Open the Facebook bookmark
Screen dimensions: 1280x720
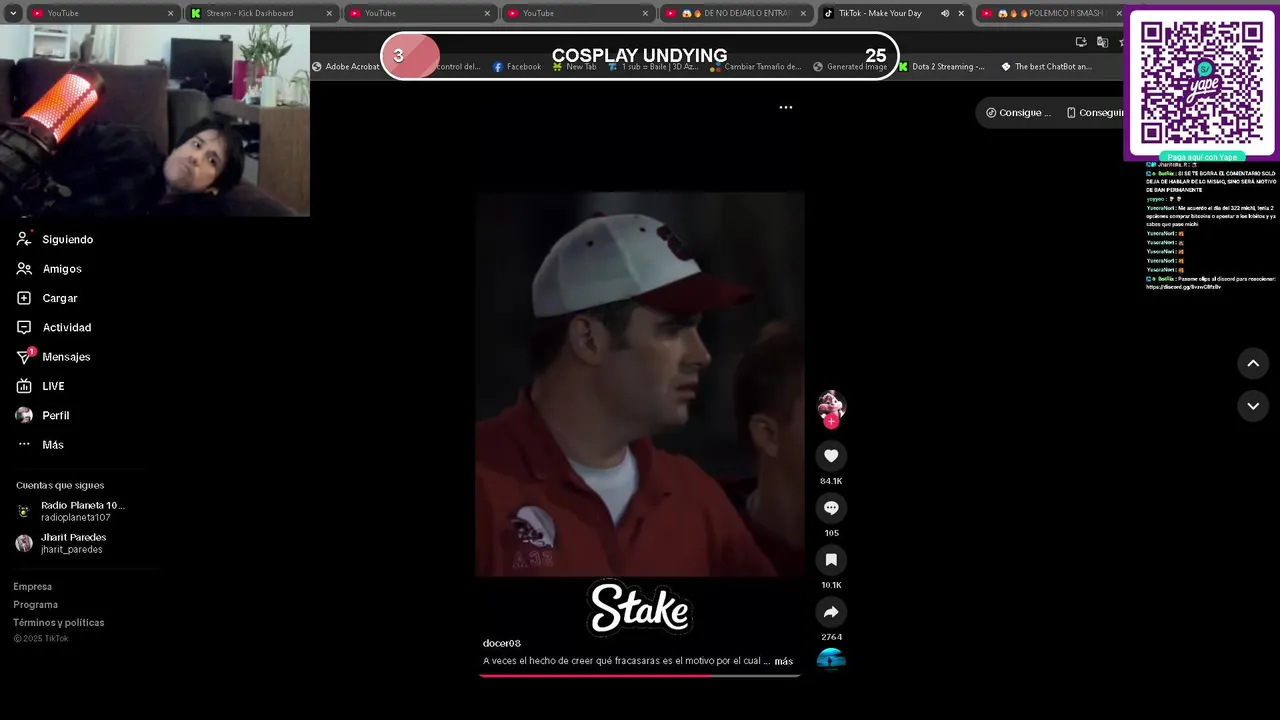tap(517, 67)
